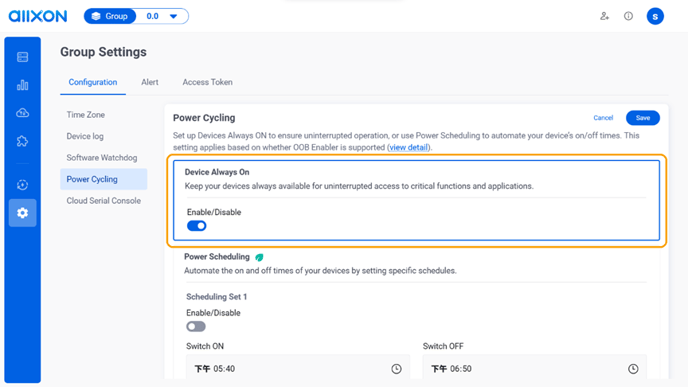Open the device list sidebar icon

tap(22, 57)
